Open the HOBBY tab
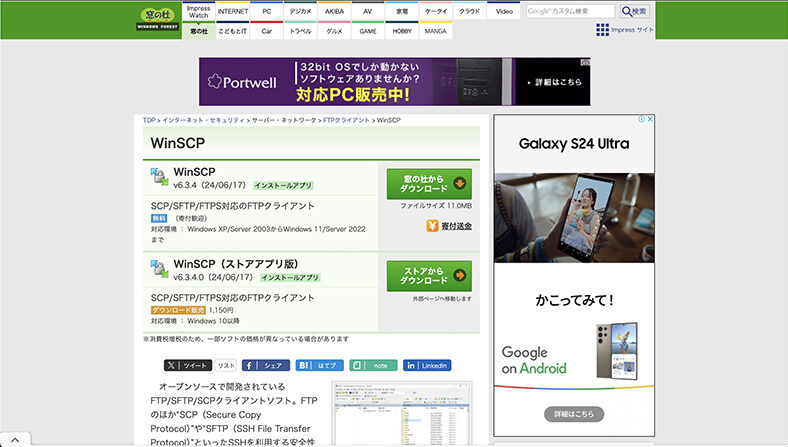 click(402, 31)
